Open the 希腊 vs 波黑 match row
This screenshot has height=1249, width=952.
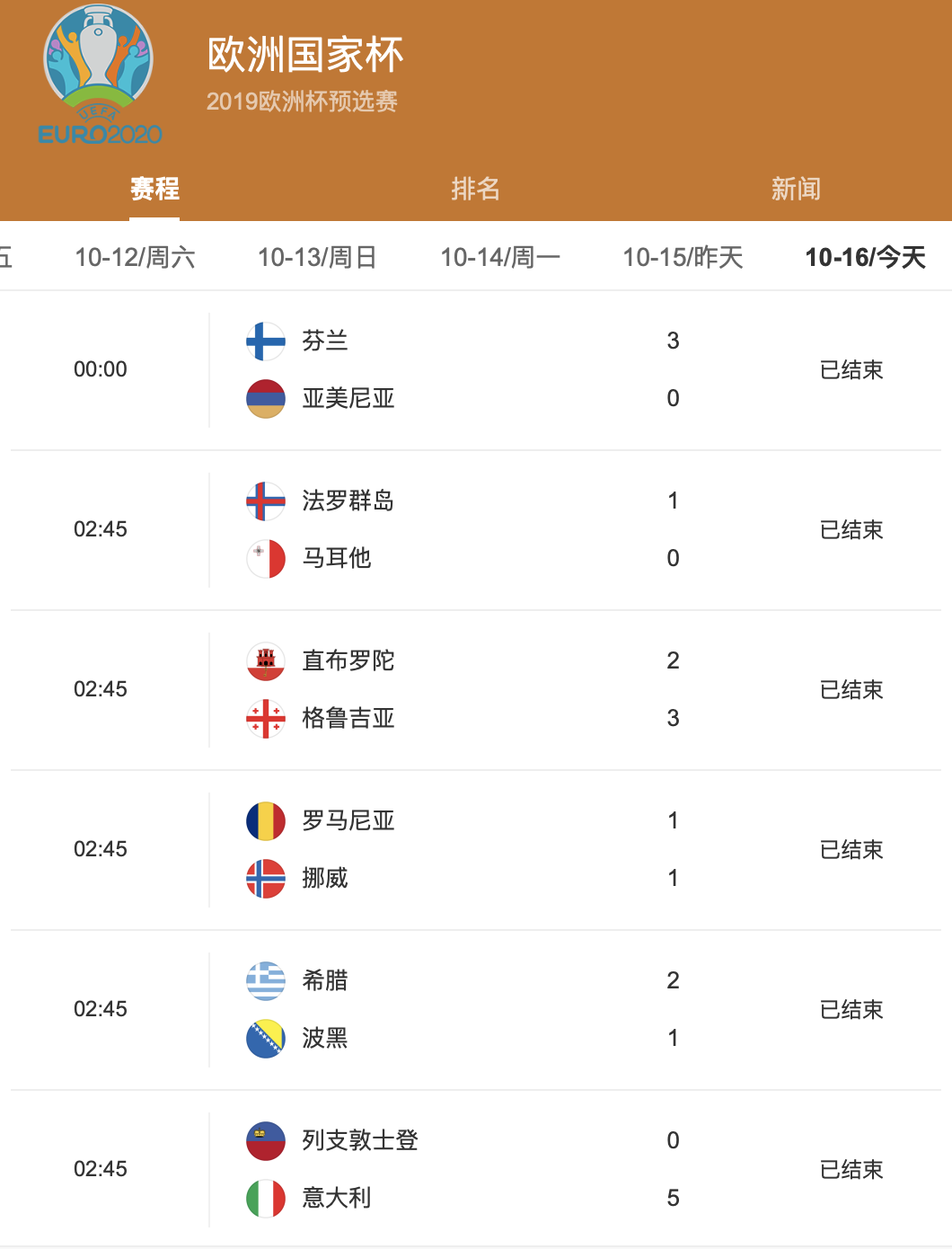point(476,1008)
